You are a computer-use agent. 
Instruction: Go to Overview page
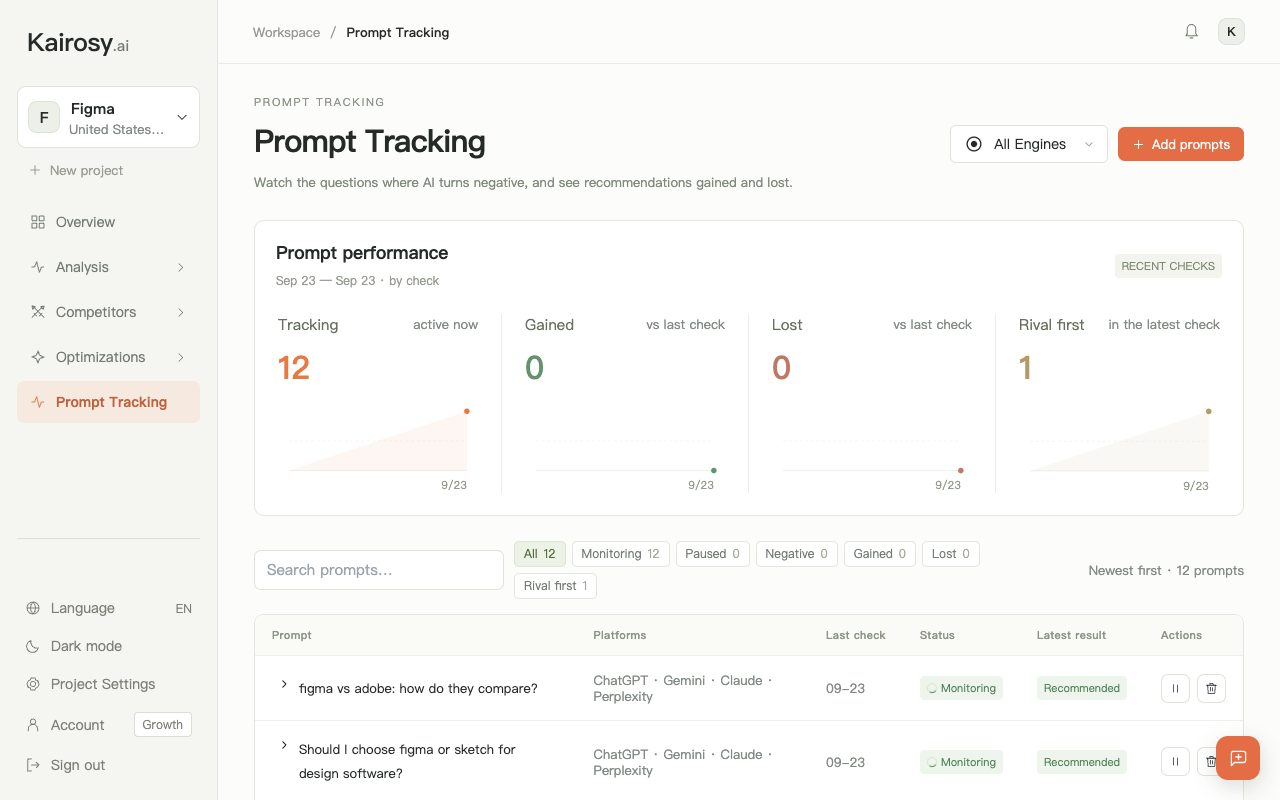pos(108,222)
